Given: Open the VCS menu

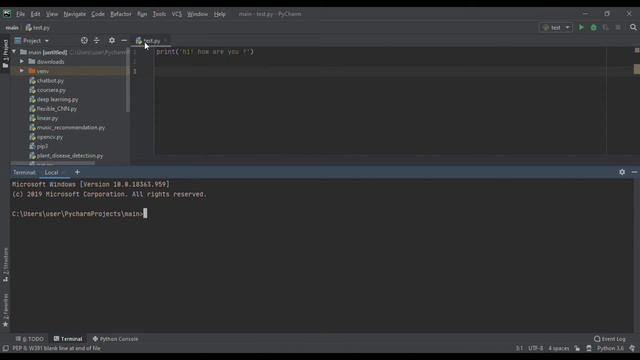Looking at the screenshot, I should [x=177, y=14].
